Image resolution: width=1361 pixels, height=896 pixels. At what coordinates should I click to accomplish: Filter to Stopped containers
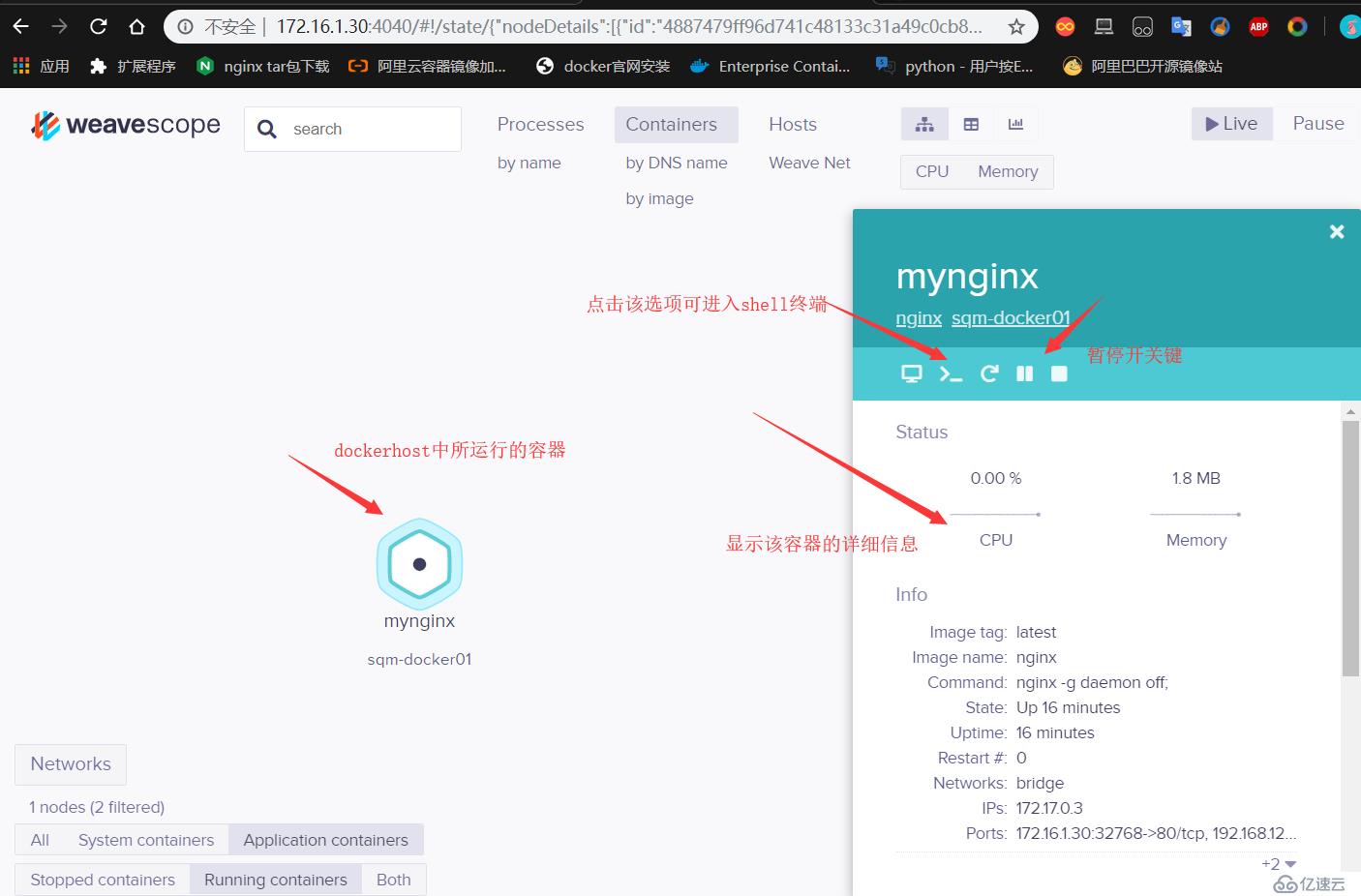tap(103, 880)
